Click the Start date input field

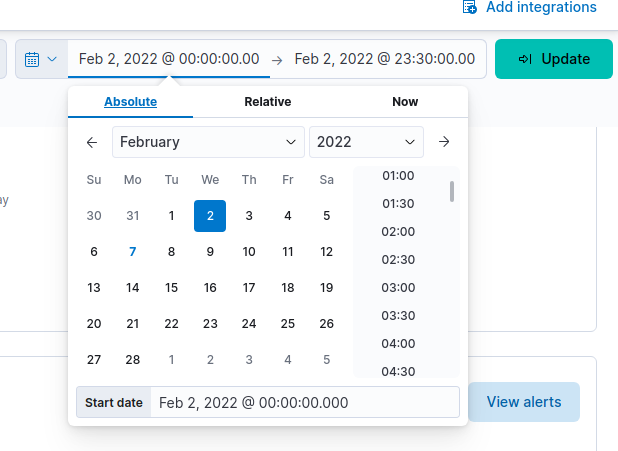click(x=303, y=402)
